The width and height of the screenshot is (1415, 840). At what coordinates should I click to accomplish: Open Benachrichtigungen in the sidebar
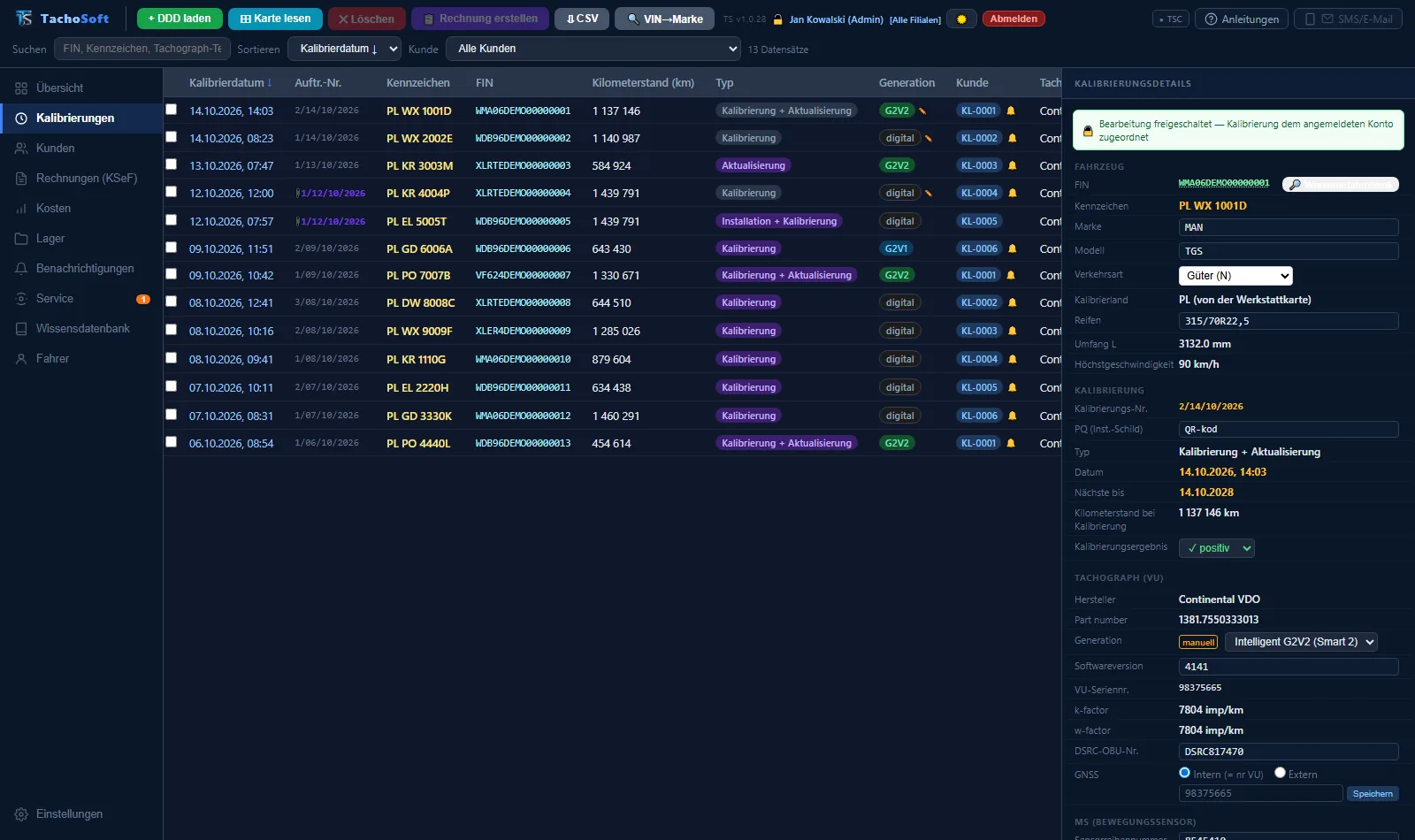tap(81, 268)
